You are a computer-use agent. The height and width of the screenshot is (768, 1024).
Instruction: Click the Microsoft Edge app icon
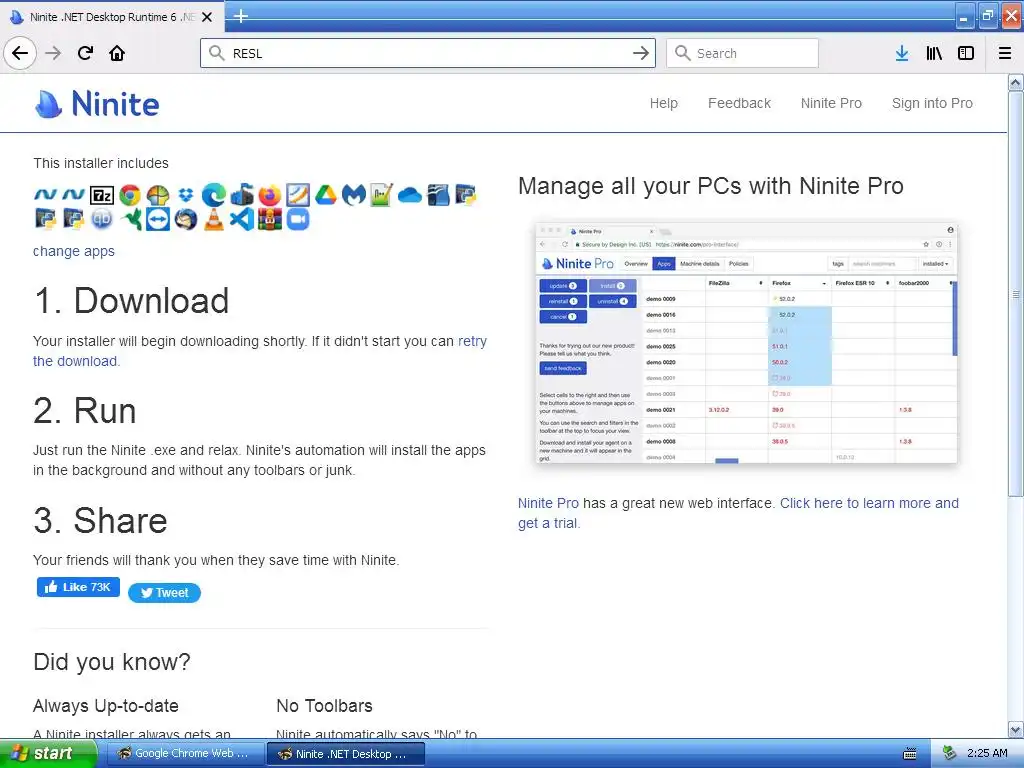coord(214,195)
